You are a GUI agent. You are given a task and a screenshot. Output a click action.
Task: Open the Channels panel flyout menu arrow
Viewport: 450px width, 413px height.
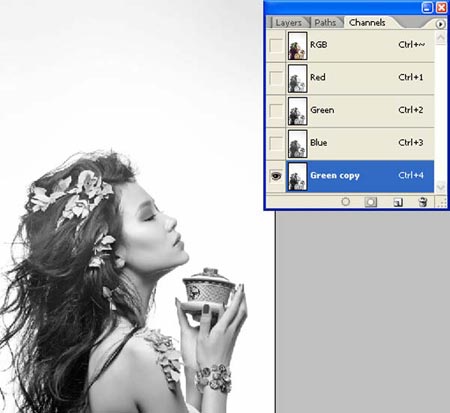click(440, 24)
